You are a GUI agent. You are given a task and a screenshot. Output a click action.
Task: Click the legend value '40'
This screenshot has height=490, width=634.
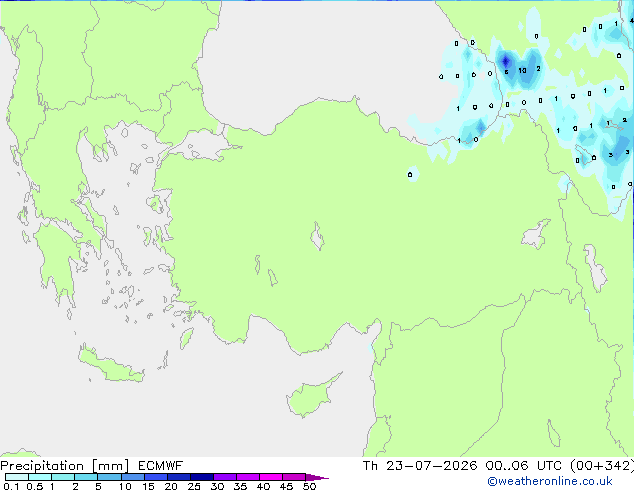pos(263,486)
